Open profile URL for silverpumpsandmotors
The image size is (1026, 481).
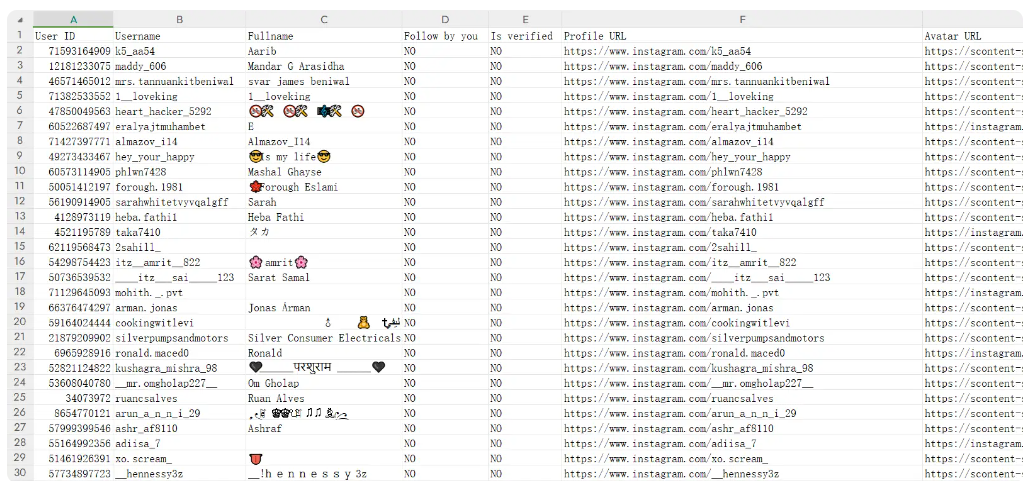[x=742, y=338]
